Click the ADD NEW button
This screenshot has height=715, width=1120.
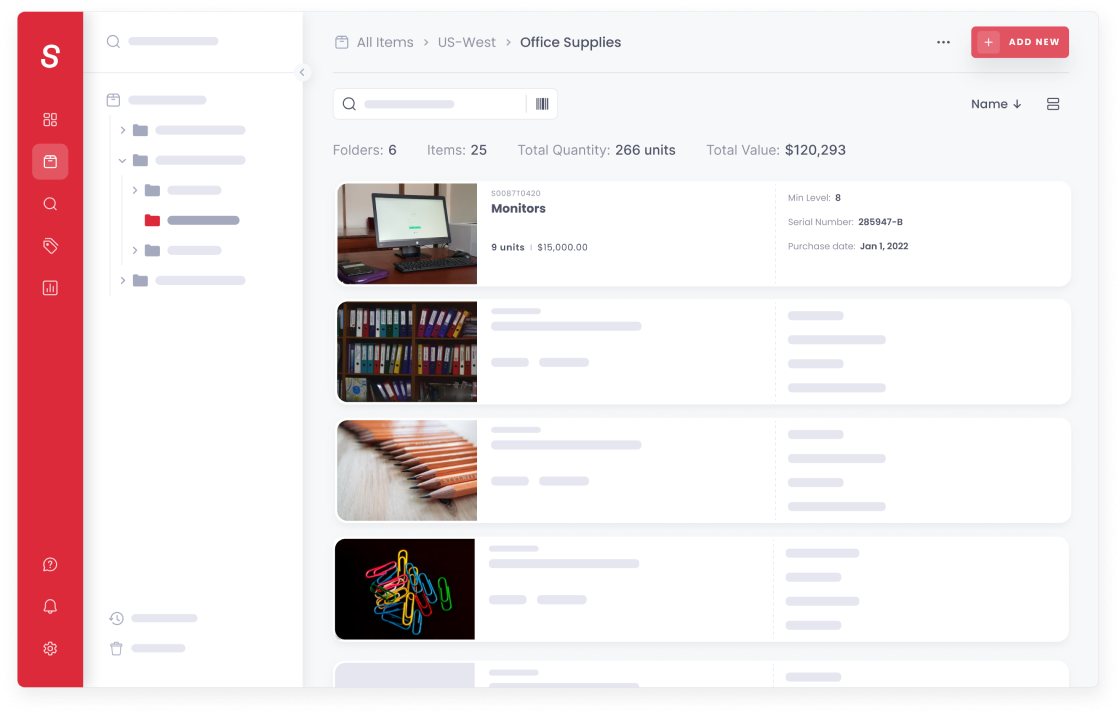pos(1020,42)
